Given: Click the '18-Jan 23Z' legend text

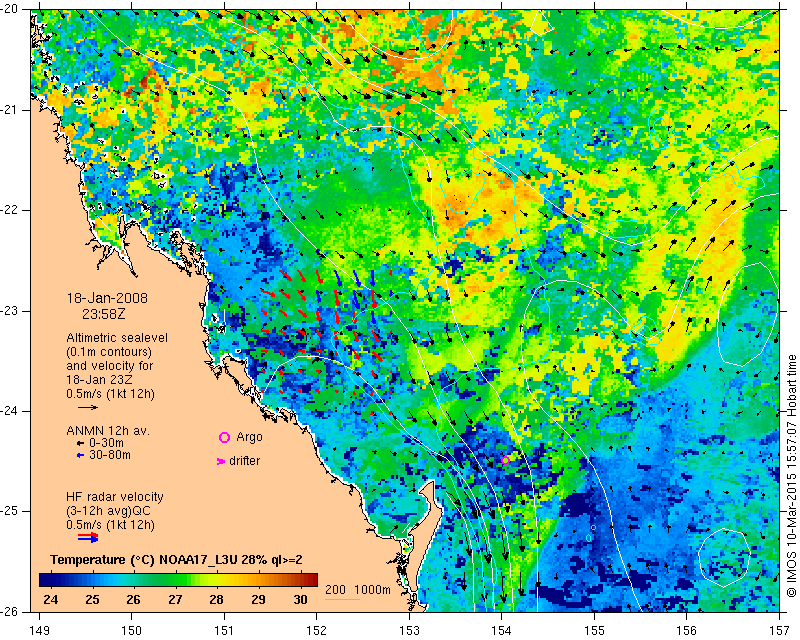Looking at the screenshot, I should [99, 380].
